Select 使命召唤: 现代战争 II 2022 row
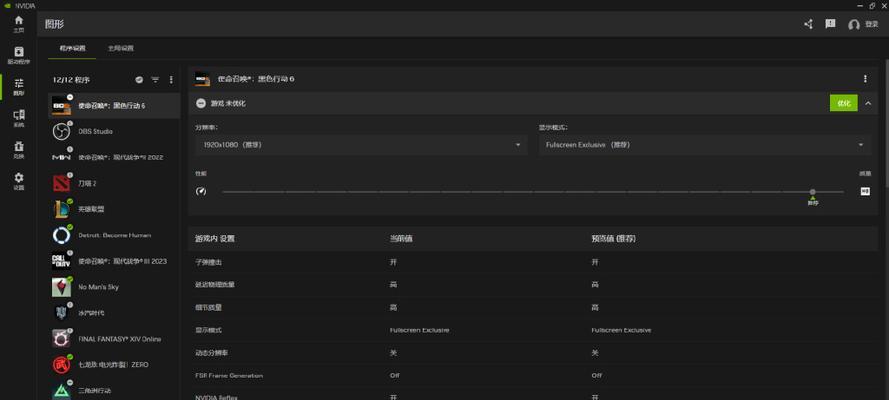This screenshot has height=400, width=889. pos(114,157)
